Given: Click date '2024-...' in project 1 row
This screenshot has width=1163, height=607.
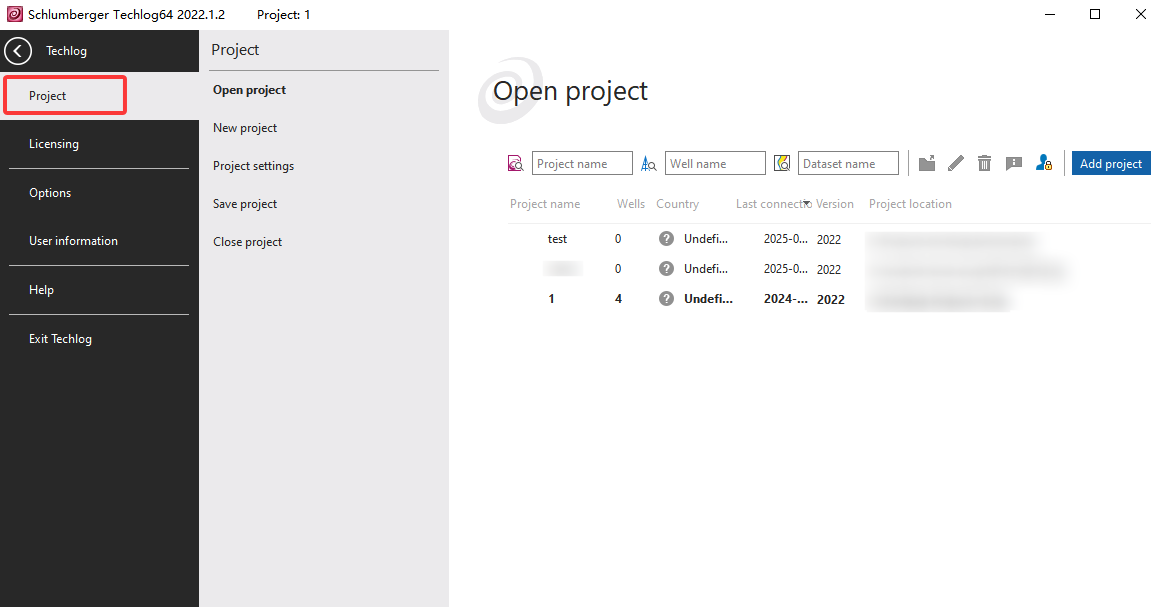Looking at the screenshot, I should click(785, 299).
